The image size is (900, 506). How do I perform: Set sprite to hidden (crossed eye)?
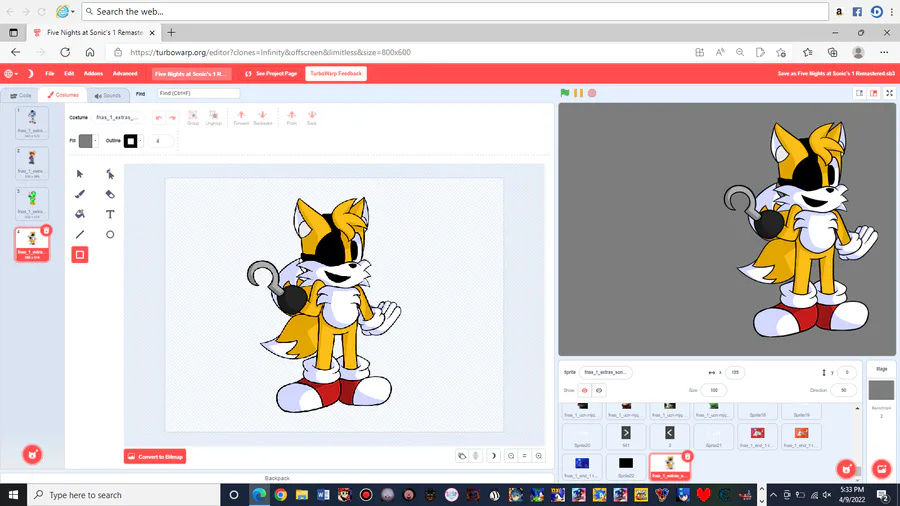(x=599, y=391)
